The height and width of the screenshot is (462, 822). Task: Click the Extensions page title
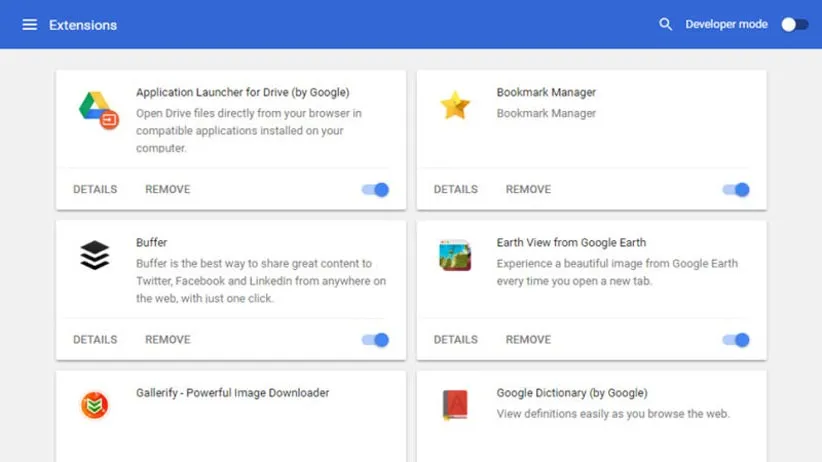click(x=83, y=25)
